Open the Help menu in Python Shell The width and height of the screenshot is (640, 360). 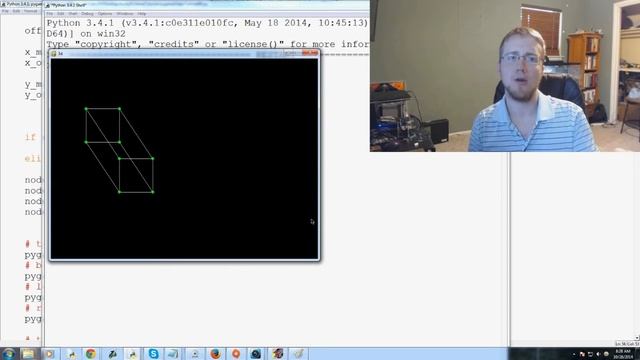[x=142, y=13]
